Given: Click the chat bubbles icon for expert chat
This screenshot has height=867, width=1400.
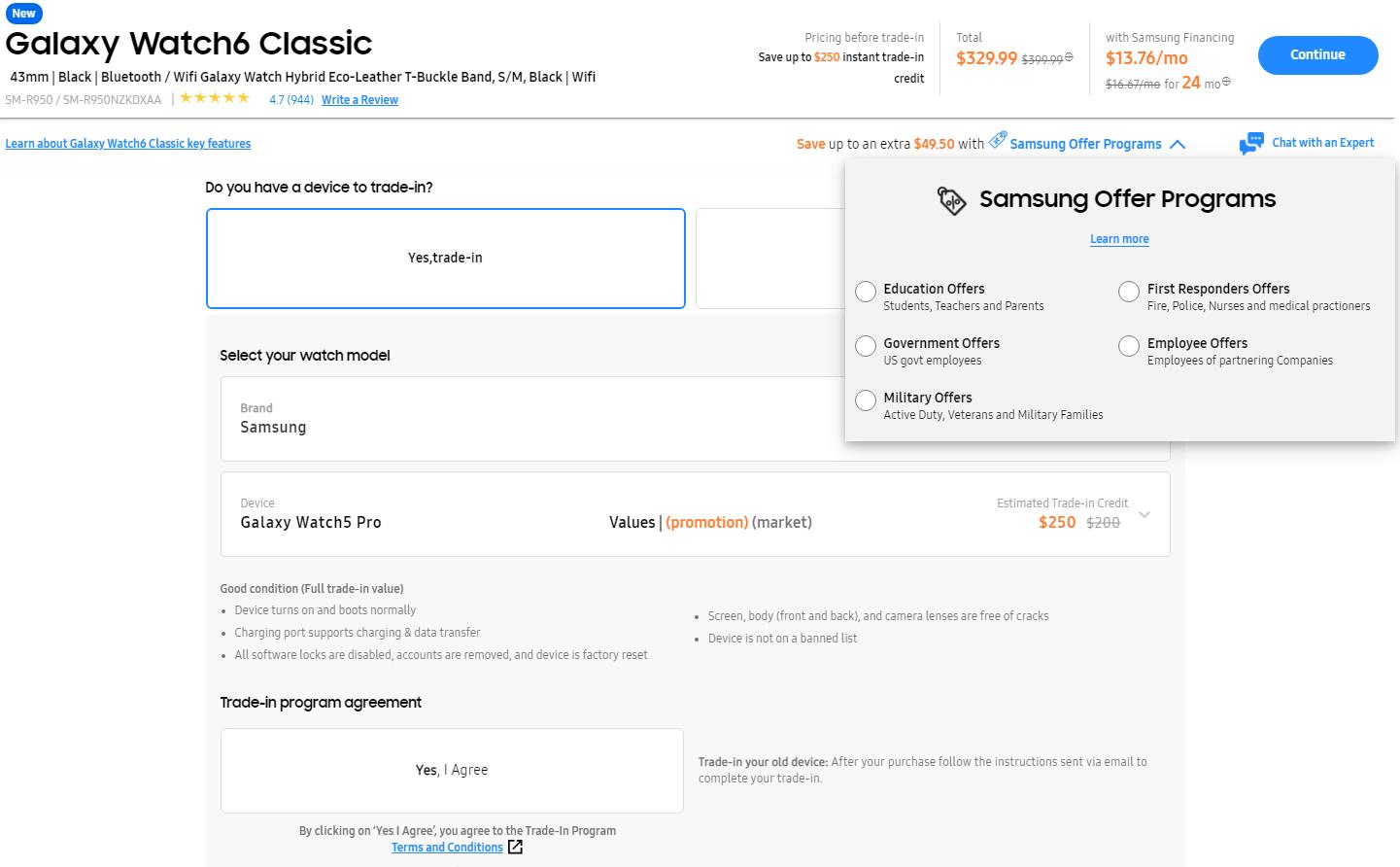Looking at the screenshot, I should point(1251,144).
